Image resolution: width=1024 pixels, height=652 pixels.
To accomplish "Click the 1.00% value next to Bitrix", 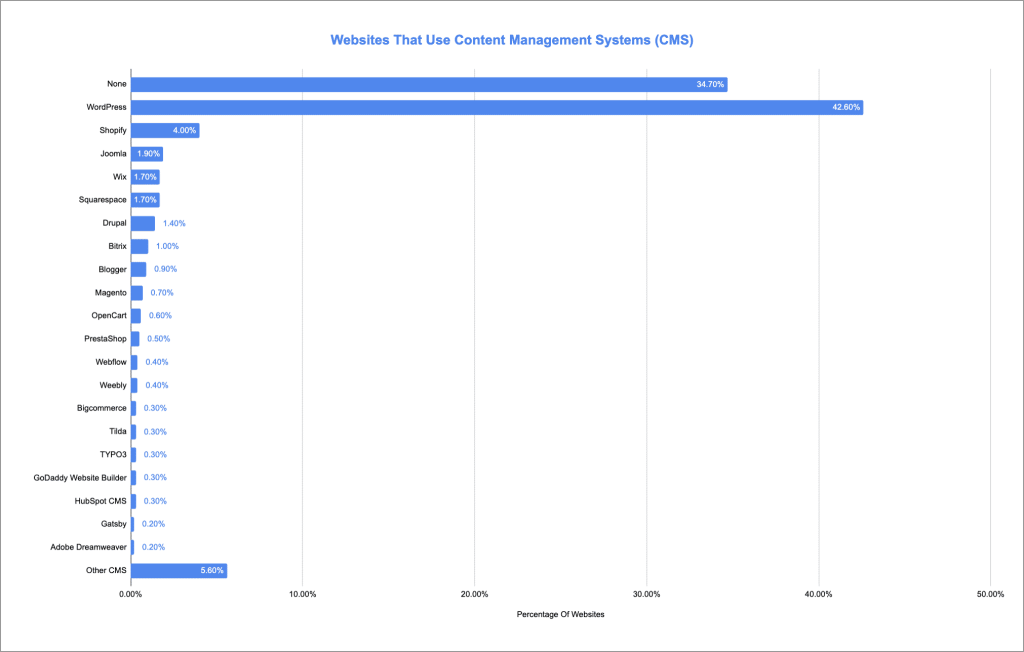I will tap(167, 246).
